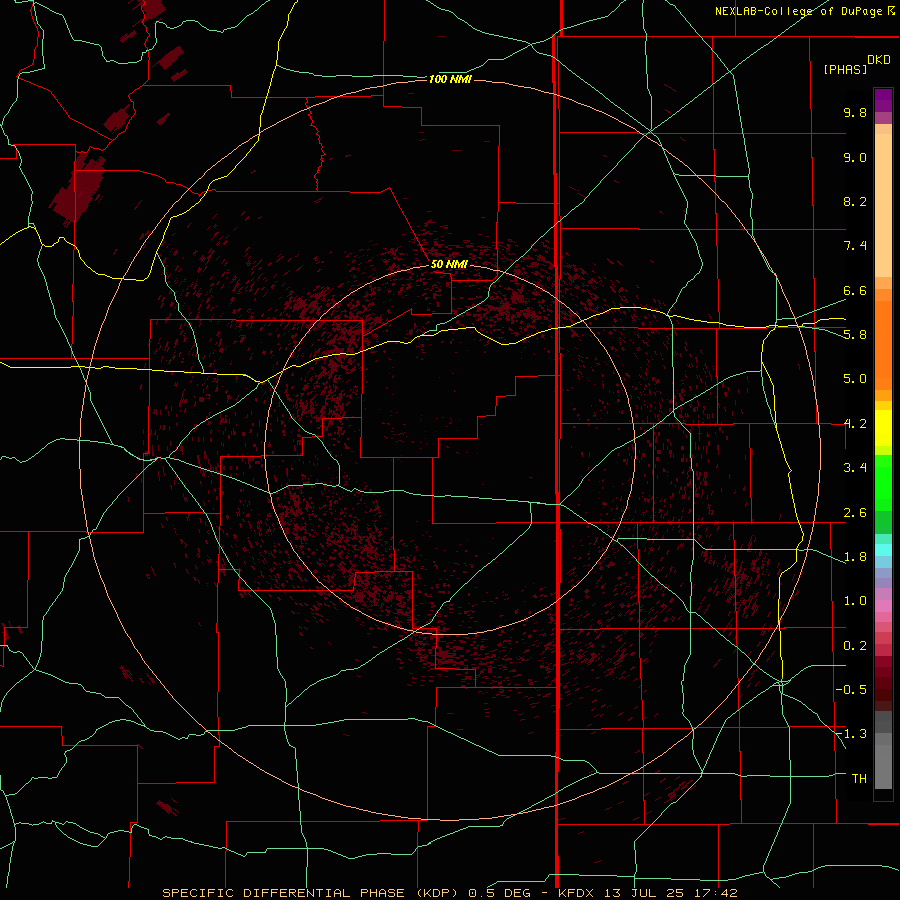Click the 3.4 scale value

coord(855,468)
